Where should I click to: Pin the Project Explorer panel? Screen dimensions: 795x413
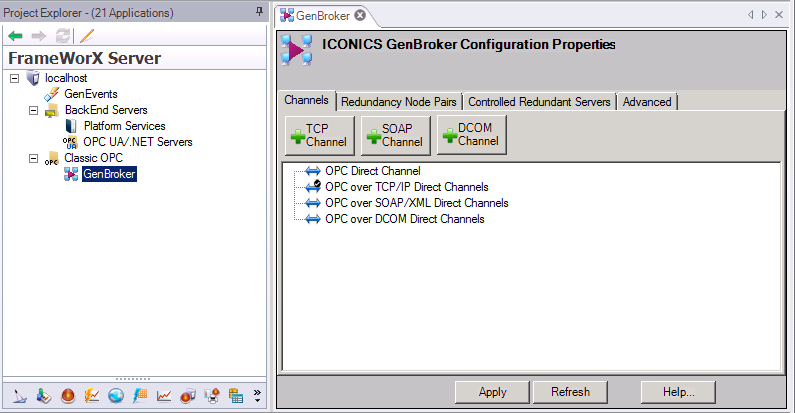(x=259, y=13)
